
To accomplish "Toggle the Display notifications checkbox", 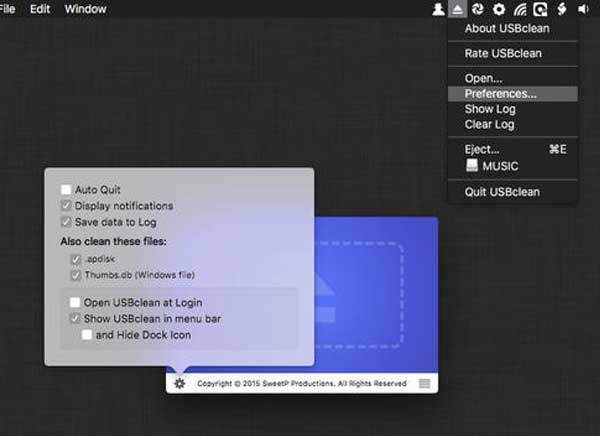I will click(x=66, y=206).
